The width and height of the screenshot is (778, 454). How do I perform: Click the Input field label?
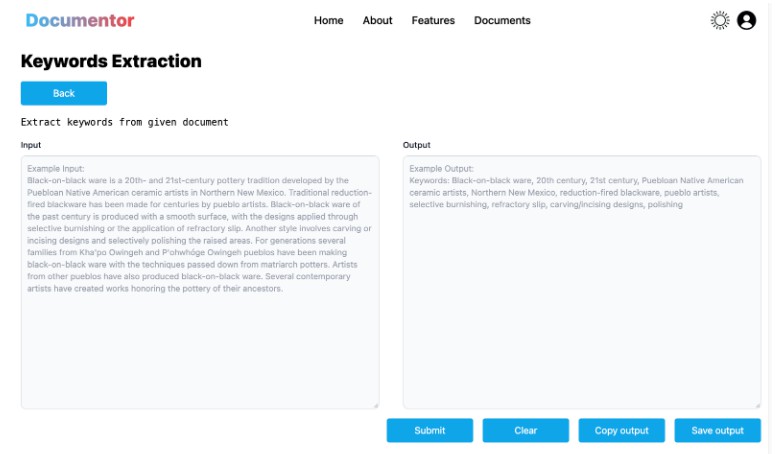tap(31, 145)
